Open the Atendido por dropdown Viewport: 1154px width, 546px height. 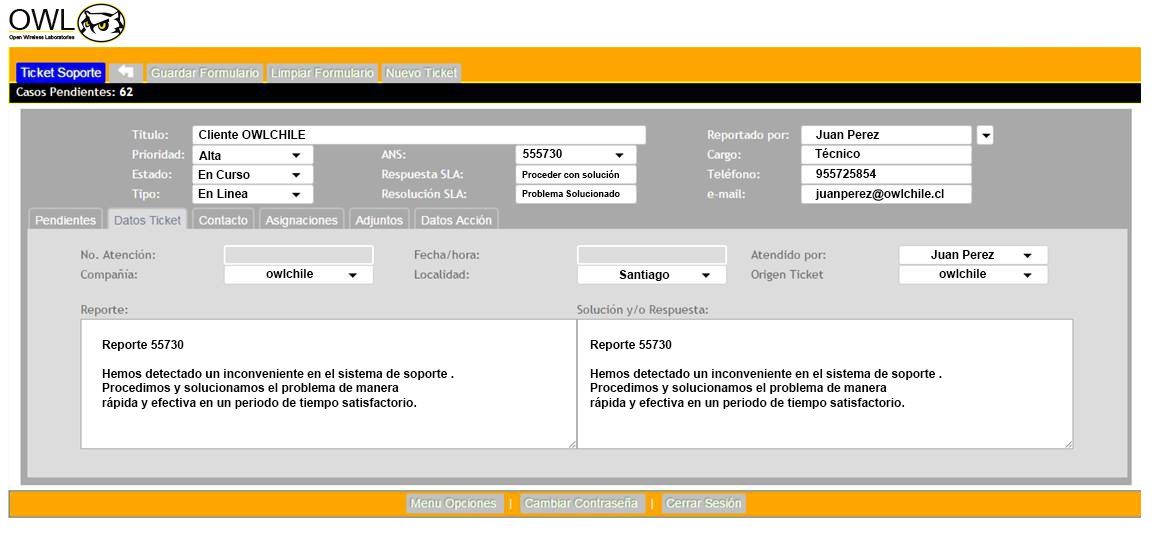pyautogui.click(x=973, y=255)
